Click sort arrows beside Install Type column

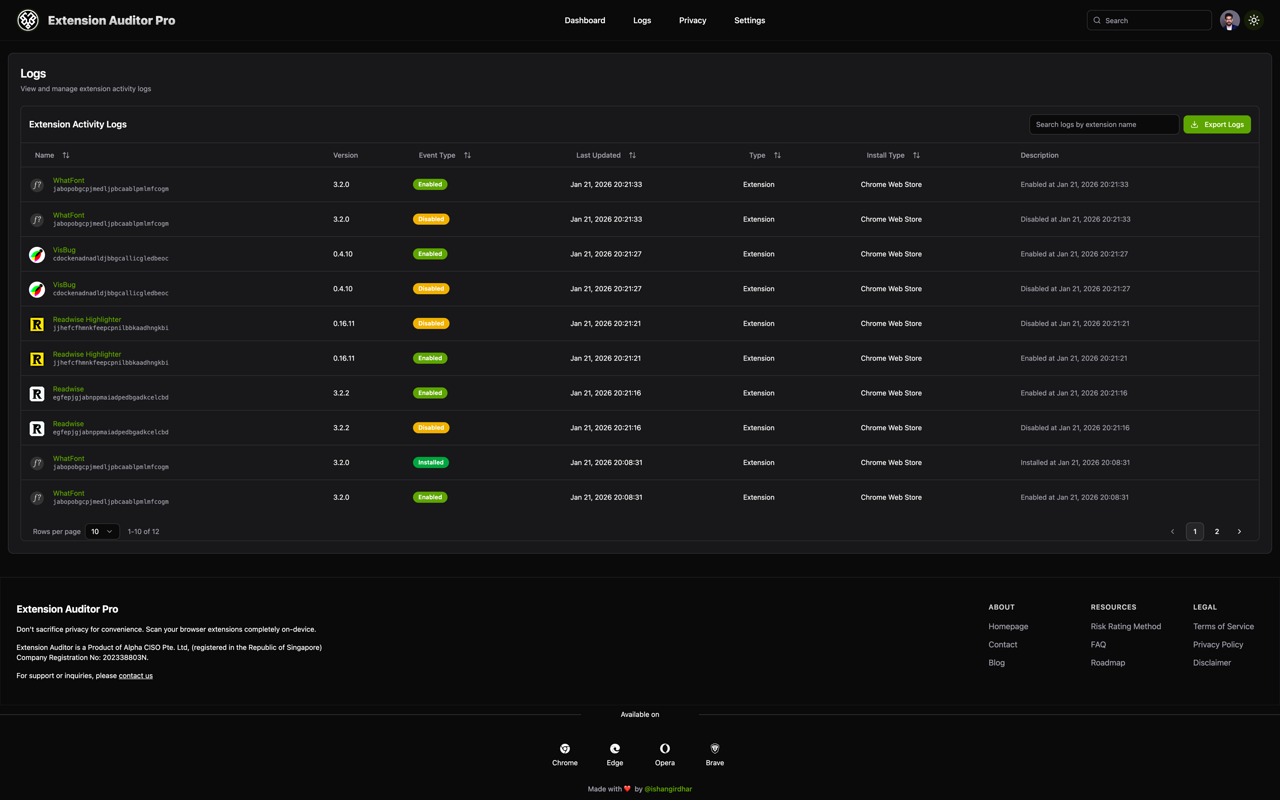click(x=916, y=155)
